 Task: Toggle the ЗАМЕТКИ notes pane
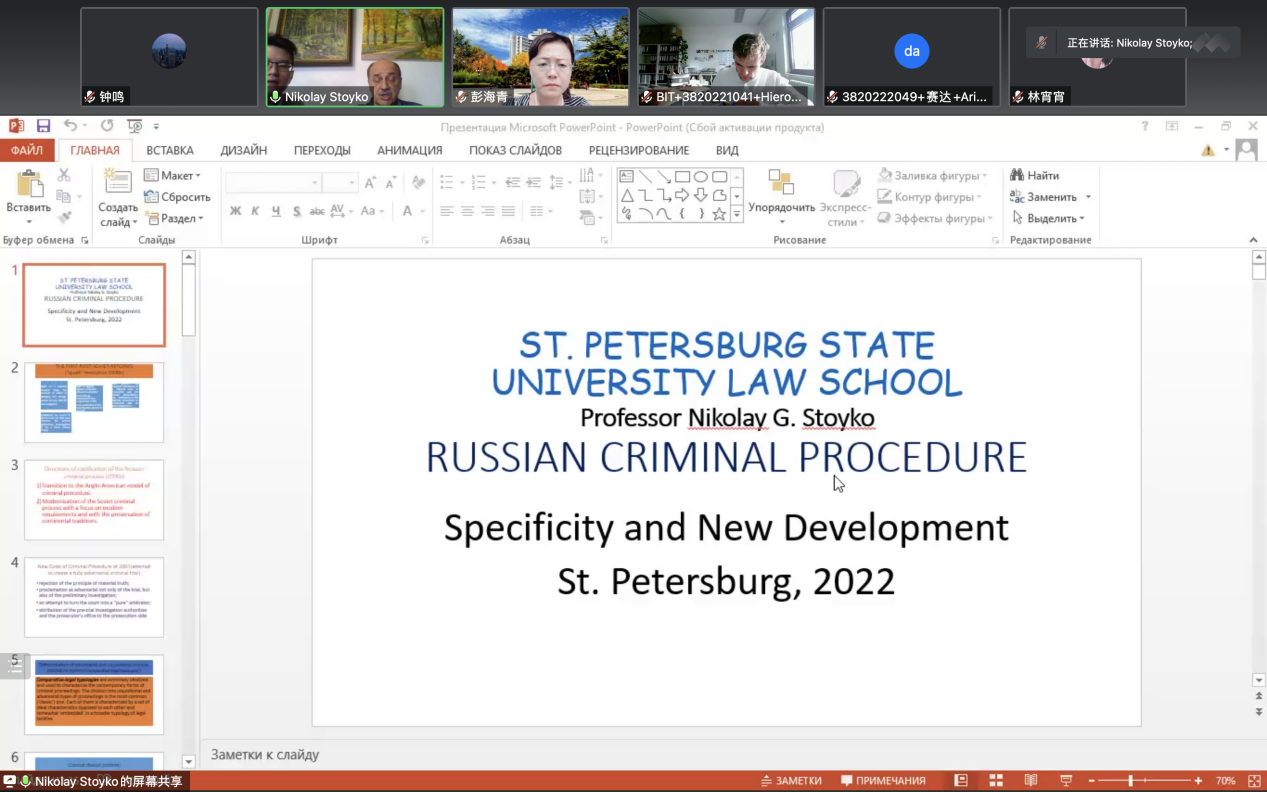point(791,780)
